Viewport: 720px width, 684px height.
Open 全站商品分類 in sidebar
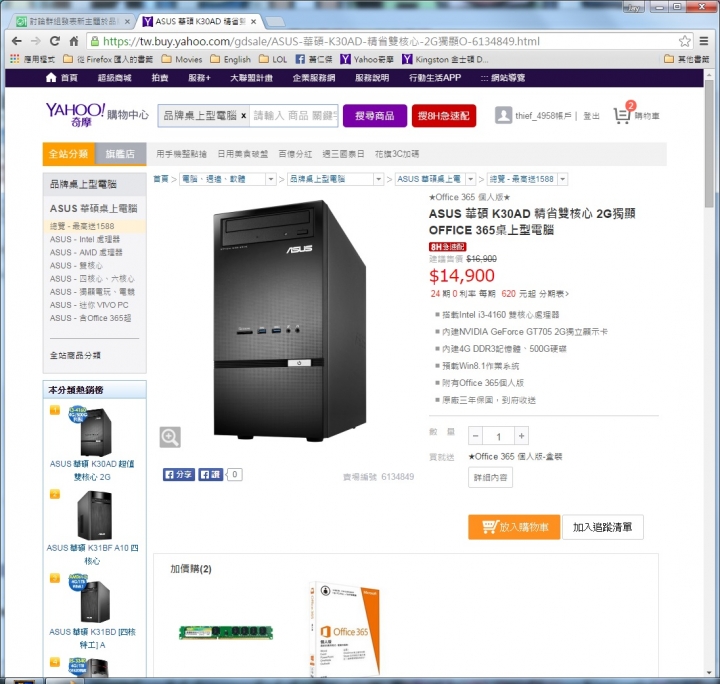coord(75,355)
